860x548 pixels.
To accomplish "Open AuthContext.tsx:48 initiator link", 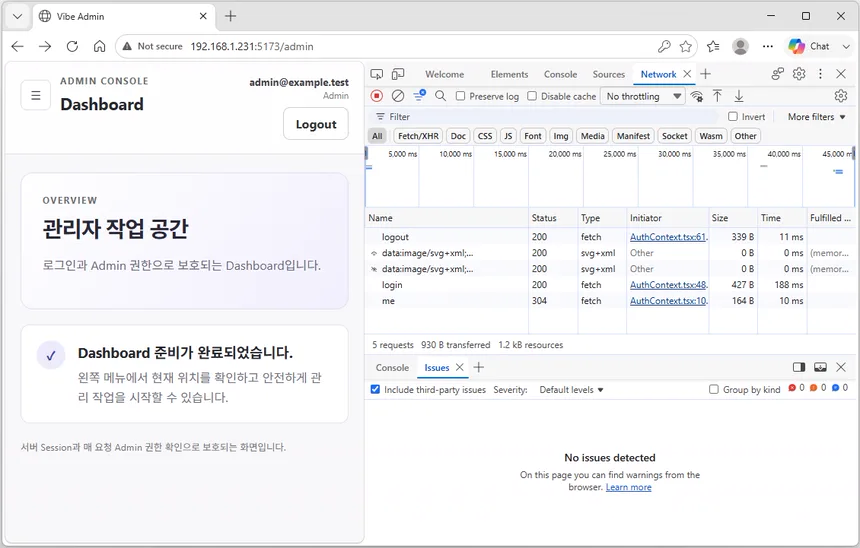I will [669, 285].
